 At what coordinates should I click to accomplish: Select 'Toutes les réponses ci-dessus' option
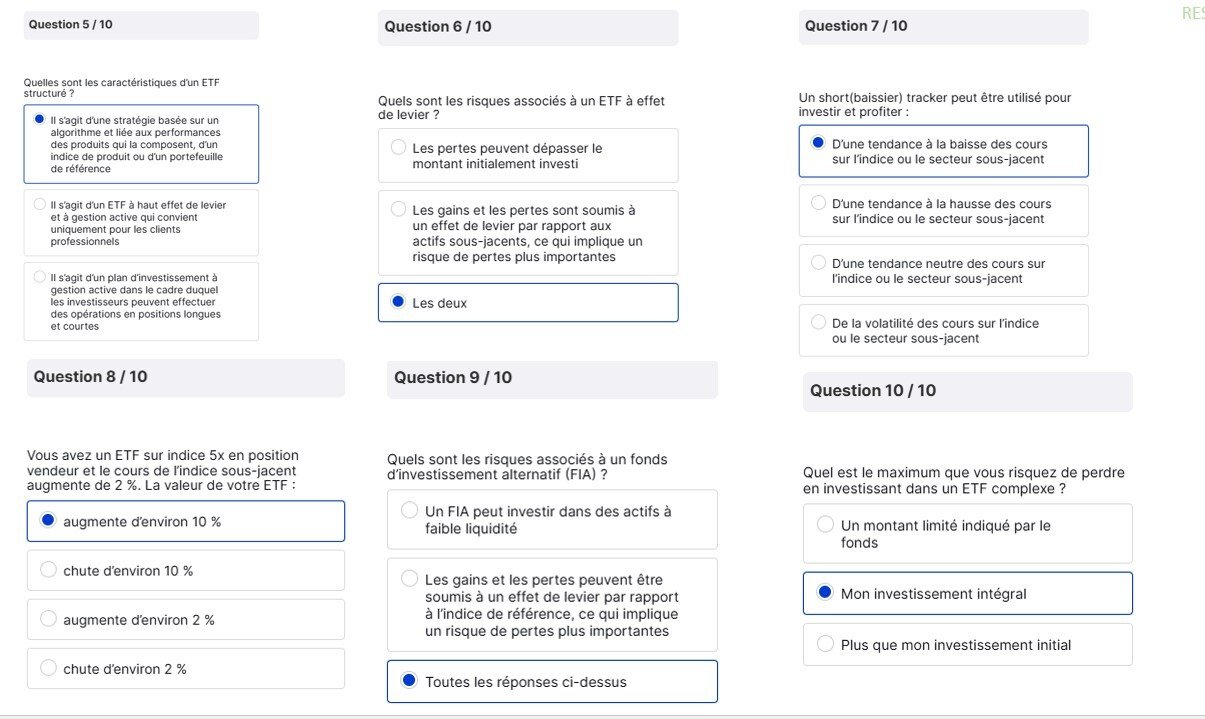[409, 681]
